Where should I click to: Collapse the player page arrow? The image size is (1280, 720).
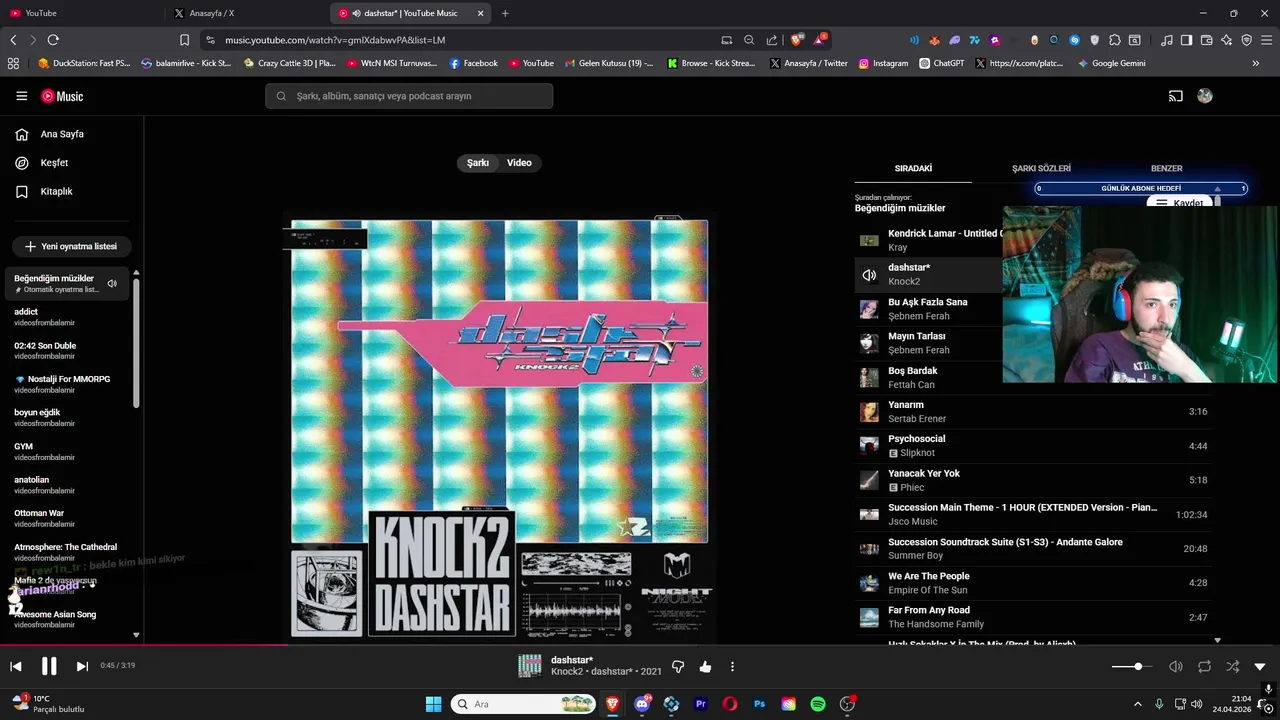[1260, 666]
